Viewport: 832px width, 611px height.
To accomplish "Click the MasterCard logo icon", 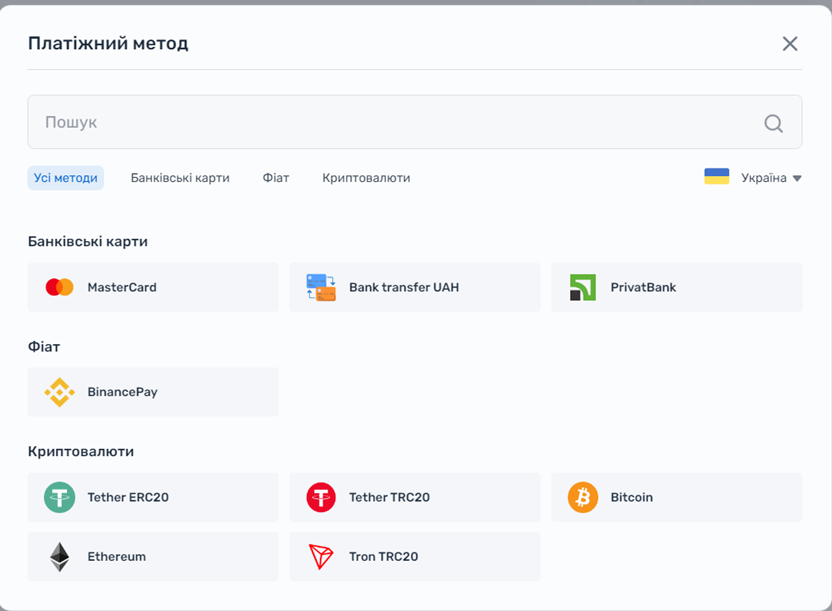I will [60, 287].
